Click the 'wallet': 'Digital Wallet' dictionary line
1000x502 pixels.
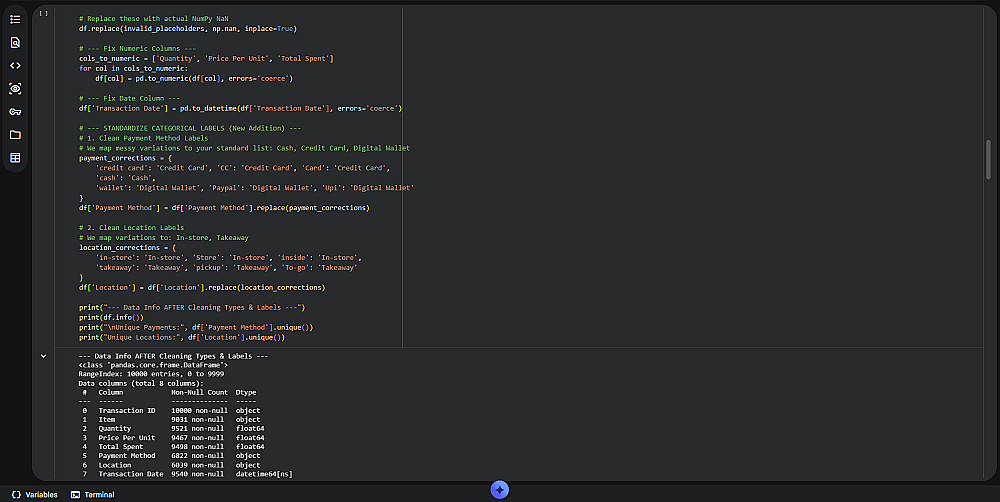254,188
